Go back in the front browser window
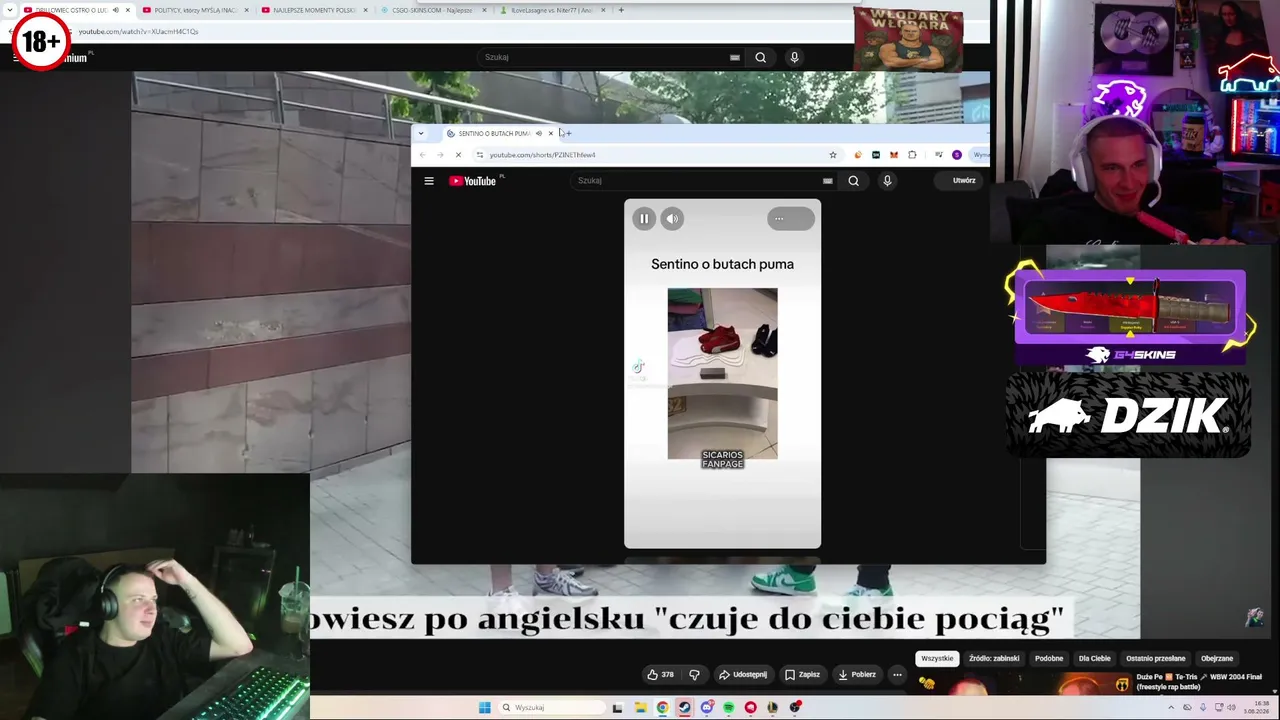This screenshot has height=720, width=1280. click(422, 155)
